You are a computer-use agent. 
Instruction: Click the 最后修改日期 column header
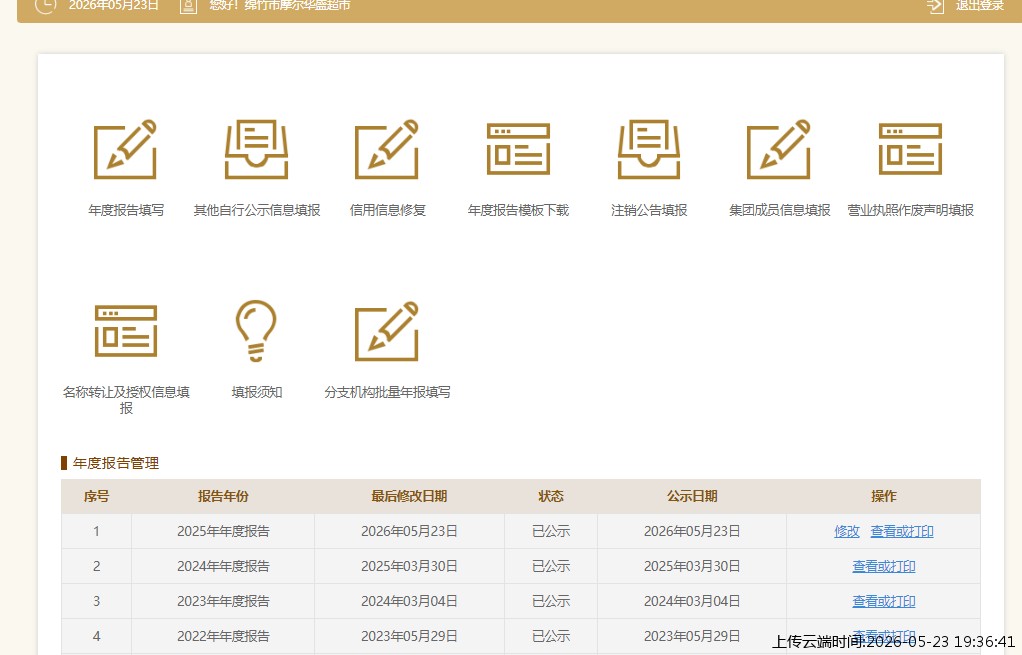[x=409, y=496]
